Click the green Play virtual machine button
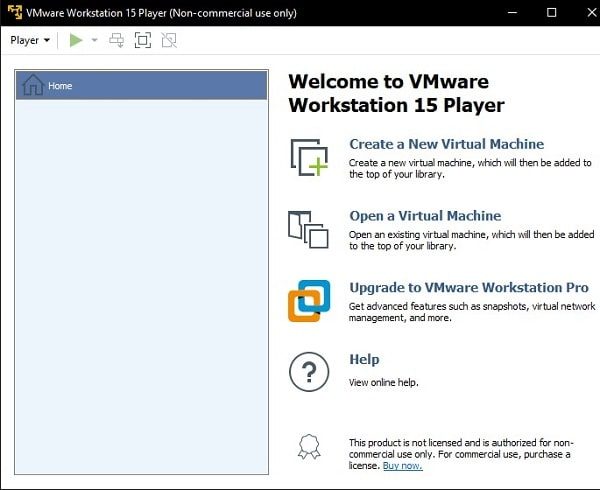The image size is (600, 490). coord(76,40)
